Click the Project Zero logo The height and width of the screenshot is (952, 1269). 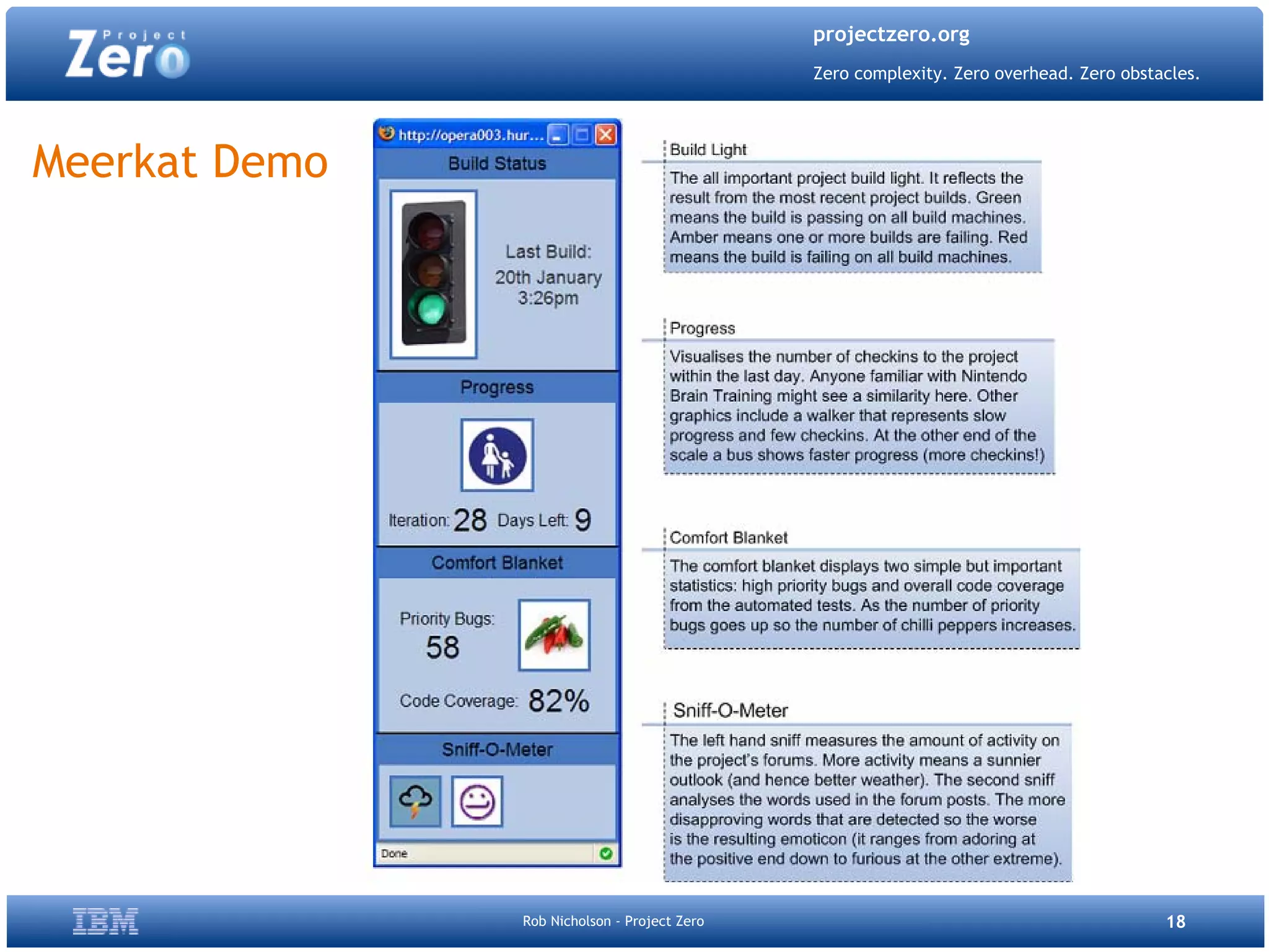tap(128, 55)
